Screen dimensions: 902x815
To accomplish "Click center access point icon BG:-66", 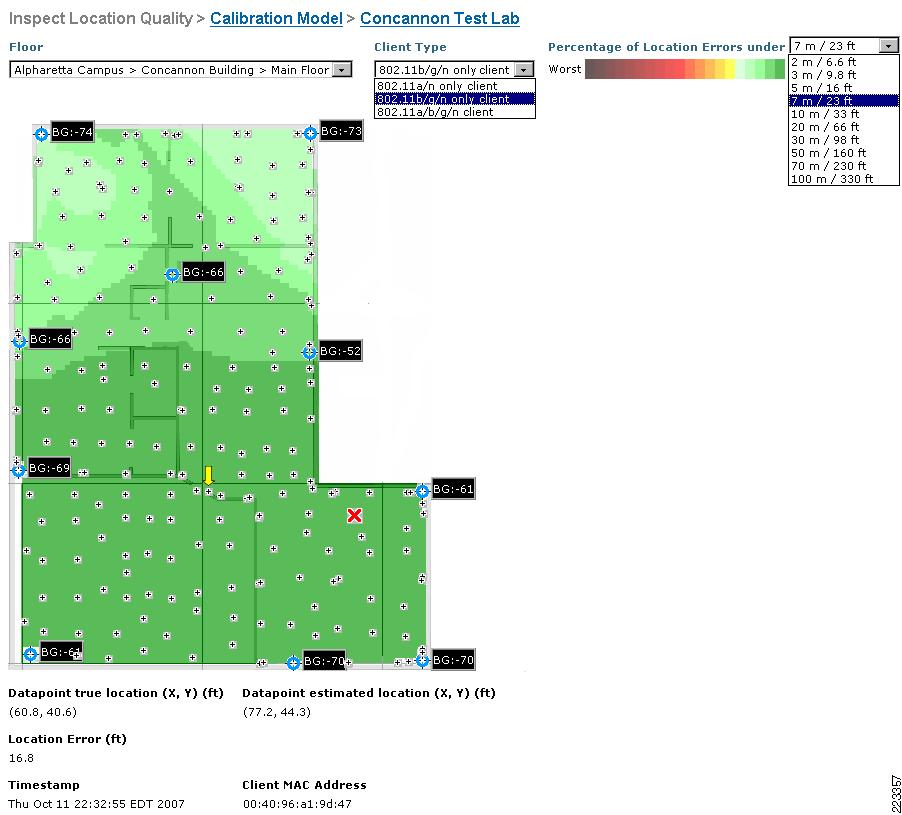I will coord(172,274).
